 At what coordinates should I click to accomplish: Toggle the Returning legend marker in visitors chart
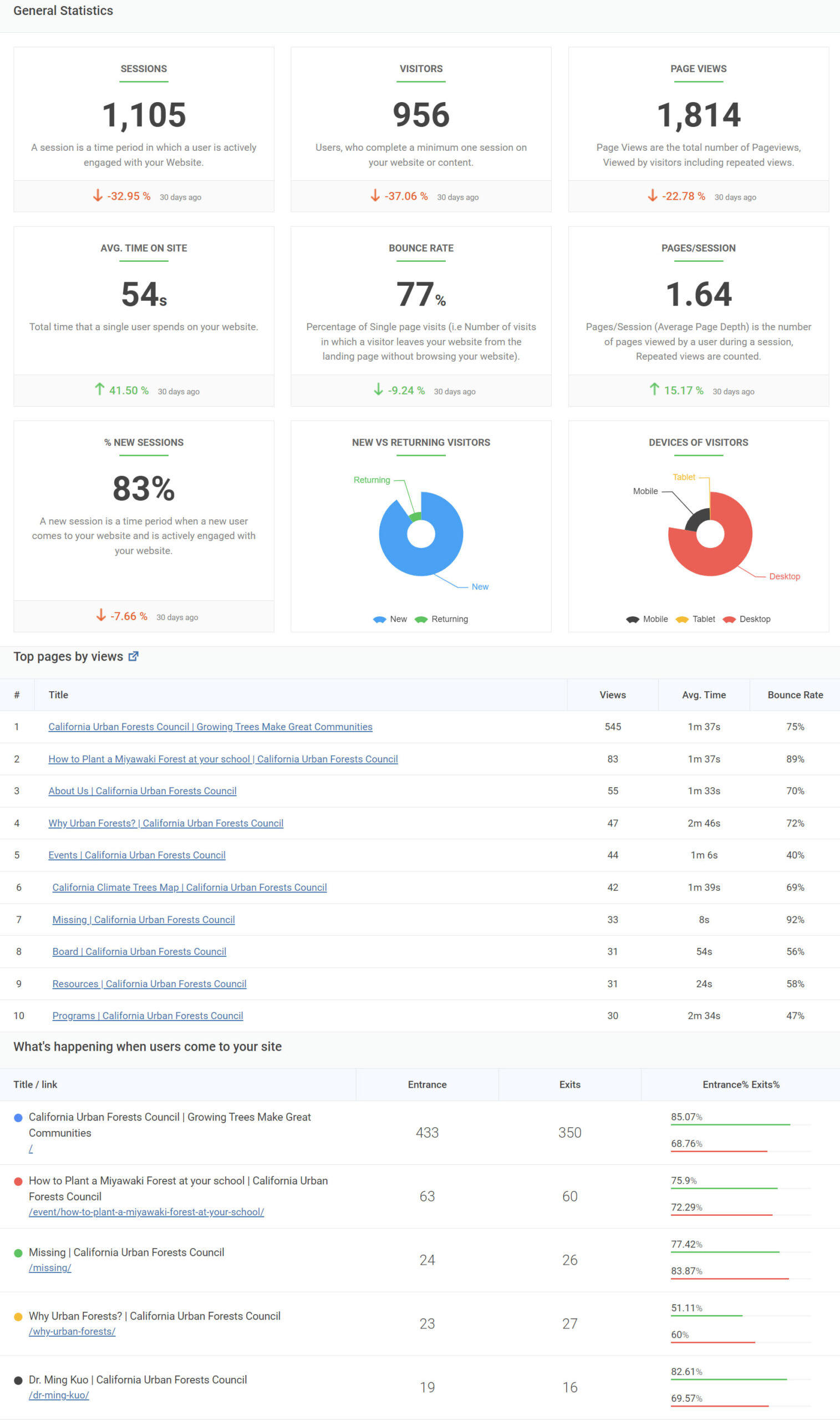point(421,620)
